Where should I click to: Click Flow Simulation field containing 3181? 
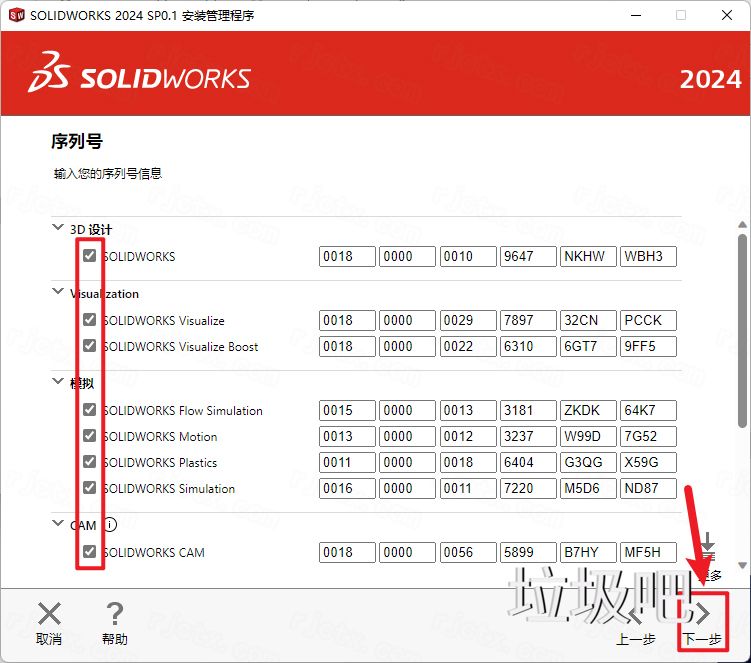click(x=528, y=411)
